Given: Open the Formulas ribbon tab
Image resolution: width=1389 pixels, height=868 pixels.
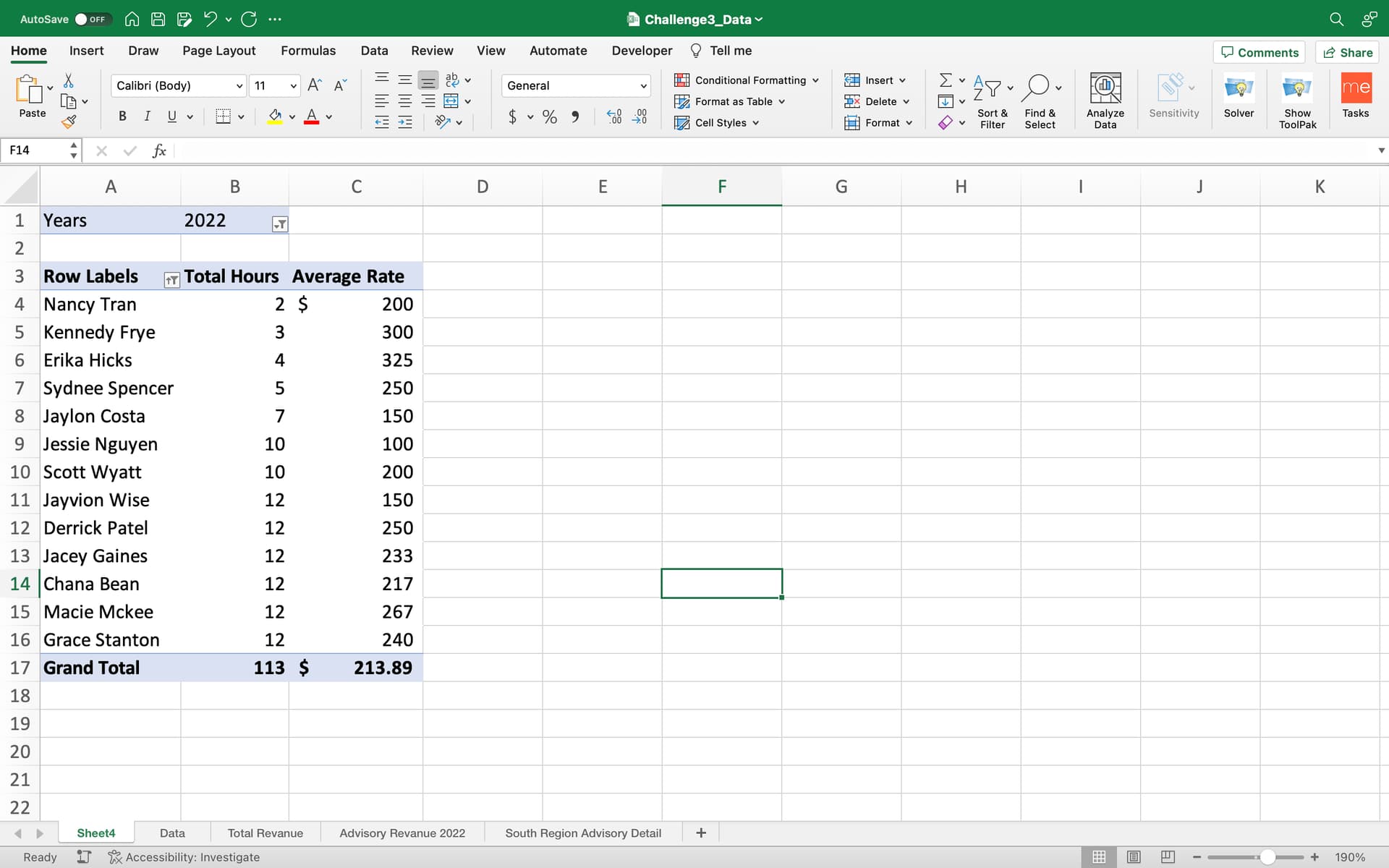Looking at the screenshot, I should (308, 51).
